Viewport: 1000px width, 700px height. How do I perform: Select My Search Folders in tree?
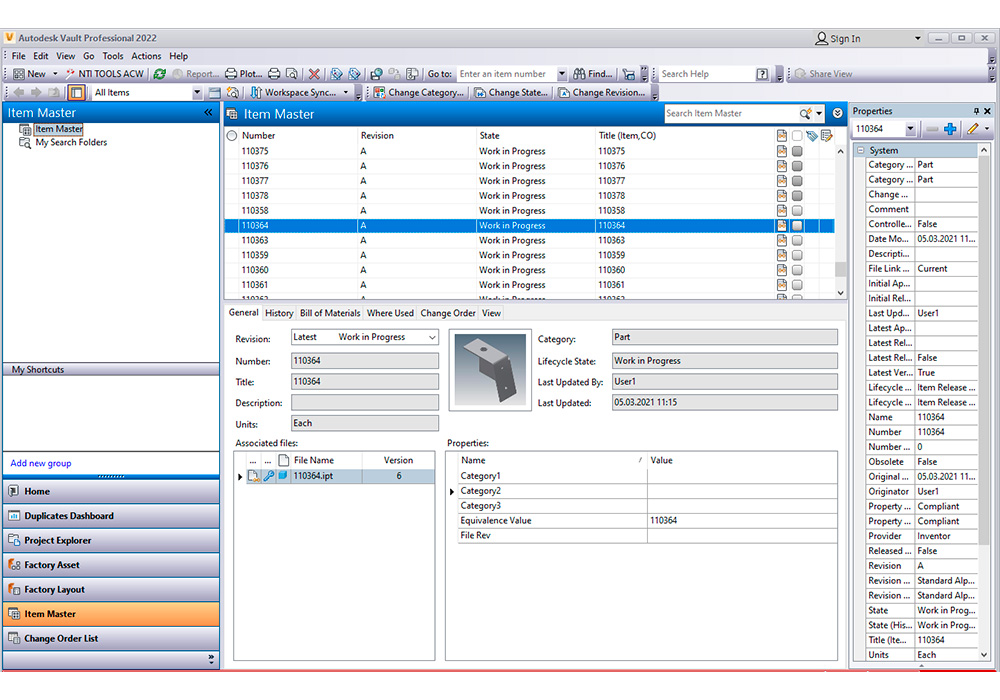coord(71,143)
